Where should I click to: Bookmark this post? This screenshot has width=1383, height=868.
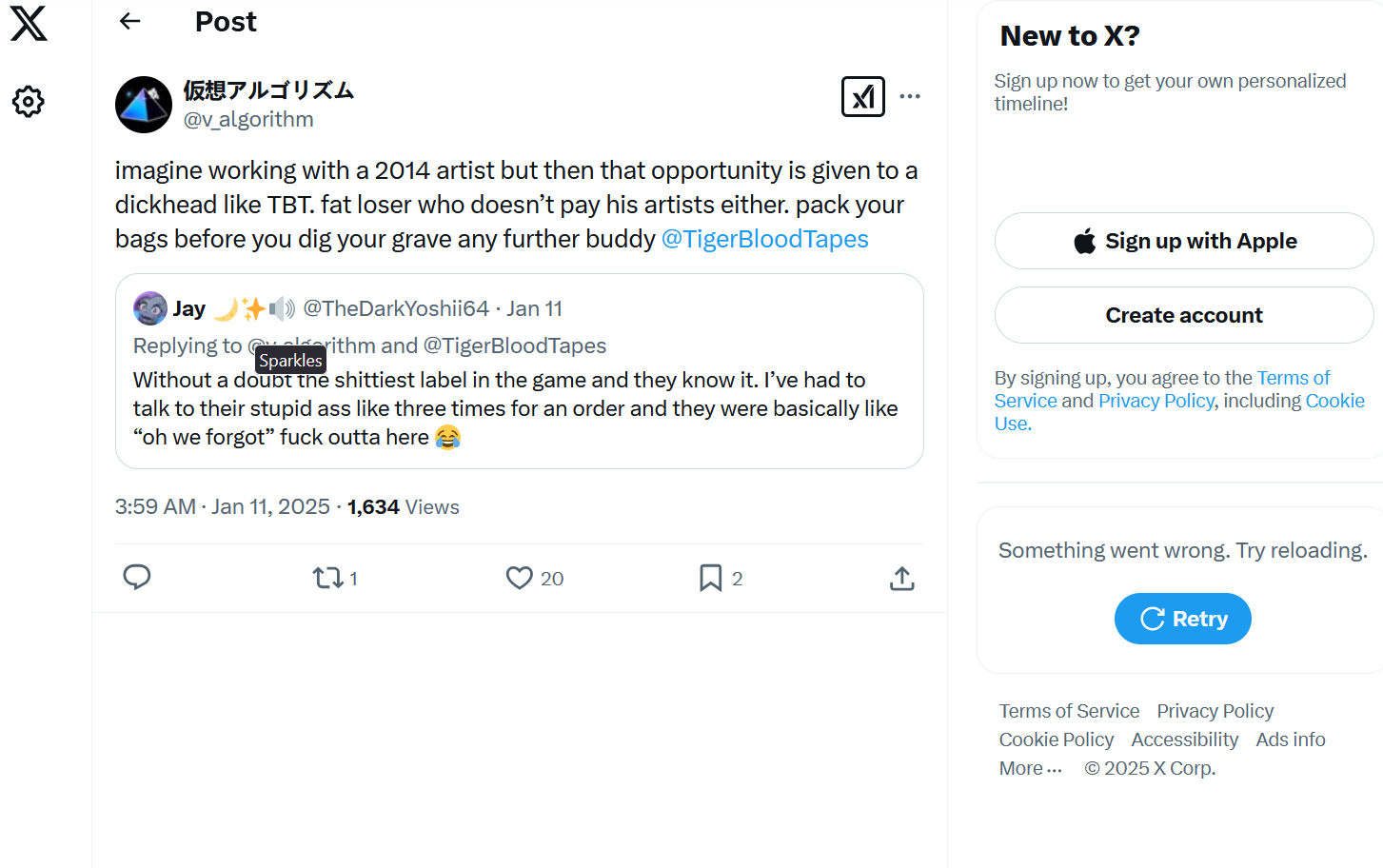click(710, 578)
